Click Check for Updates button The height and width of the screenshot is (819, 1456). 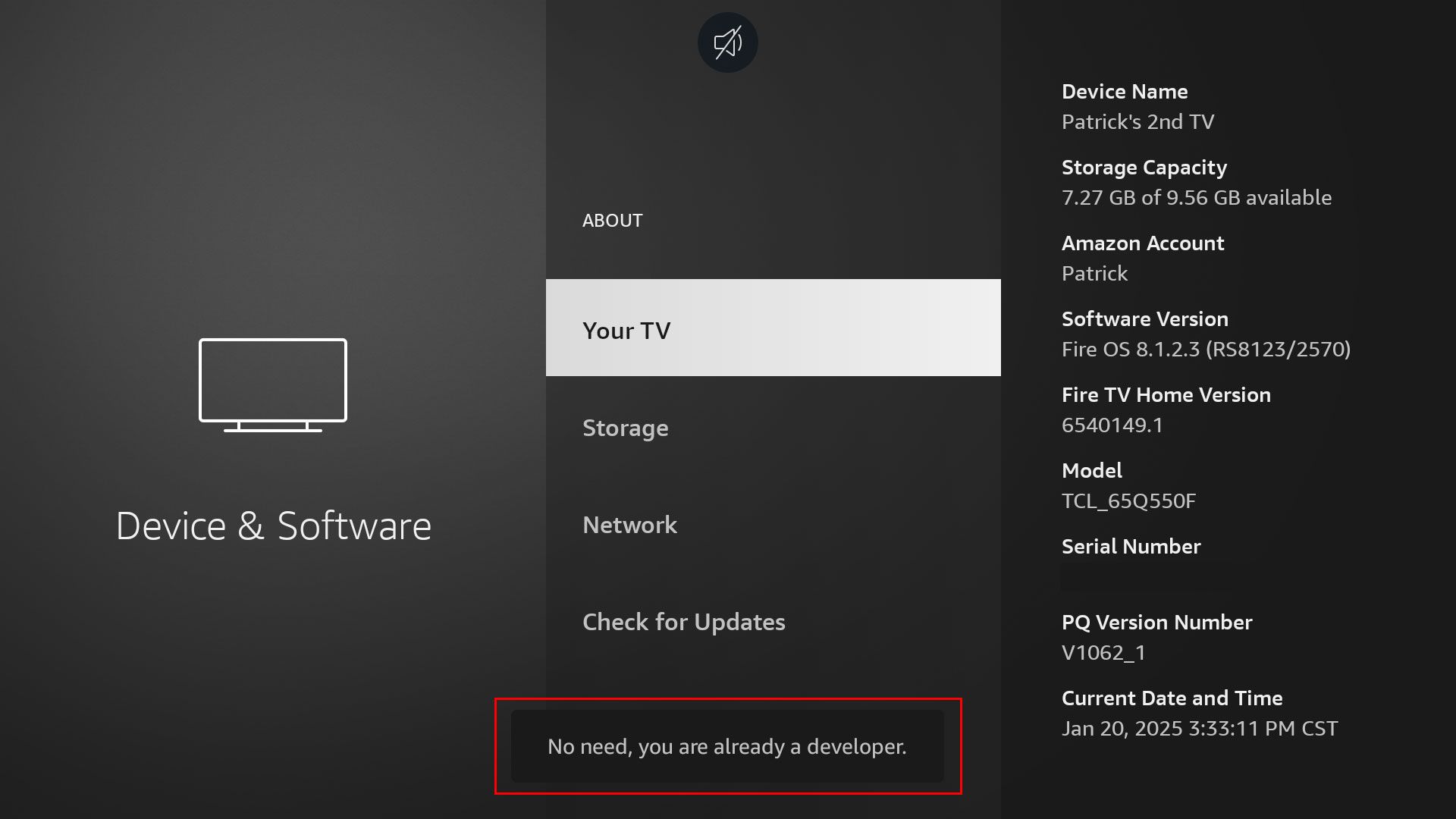point(683,621)
